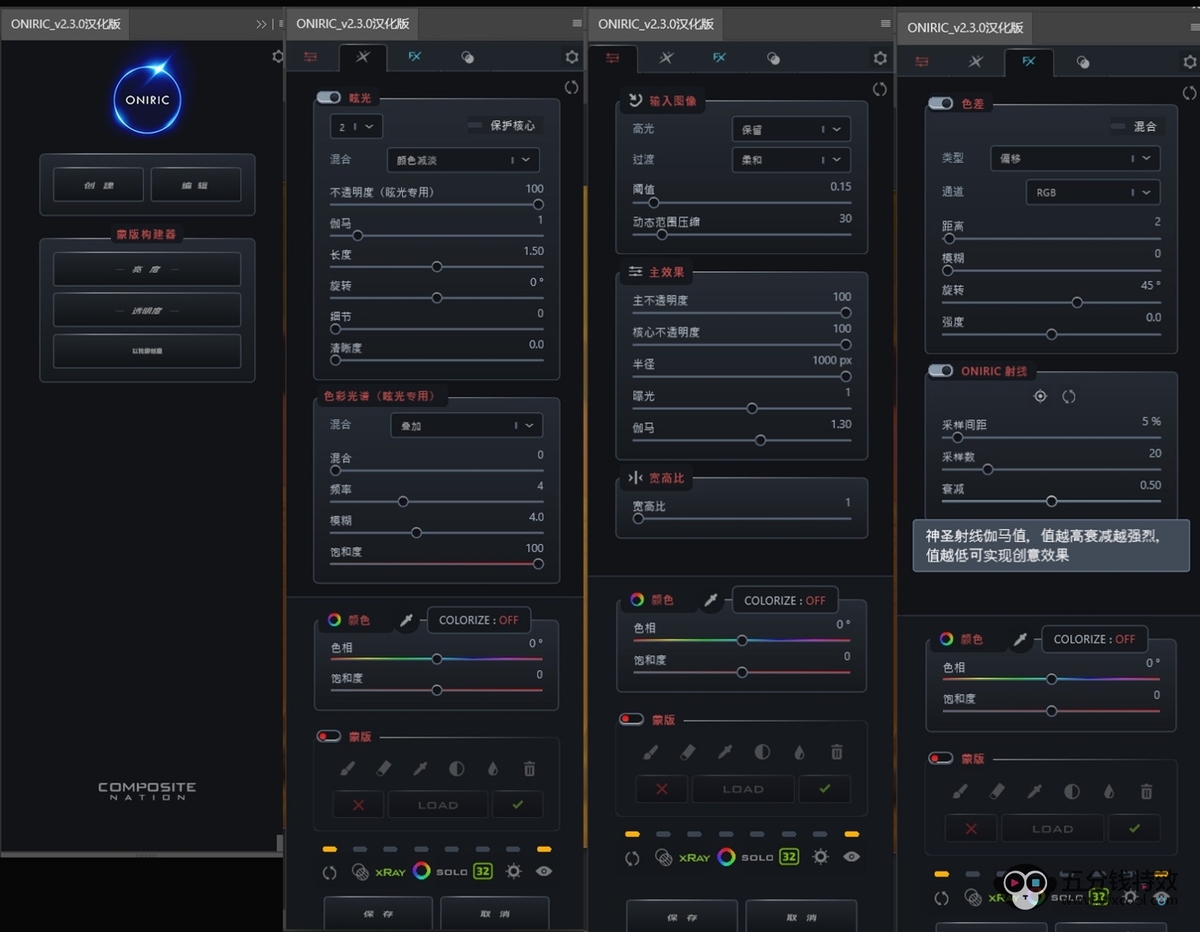Click the reset arrows icon under ONIRIC 射线
This screenshot has width=1200, height=932.
pyautogui.click(x=1069, y=396)
